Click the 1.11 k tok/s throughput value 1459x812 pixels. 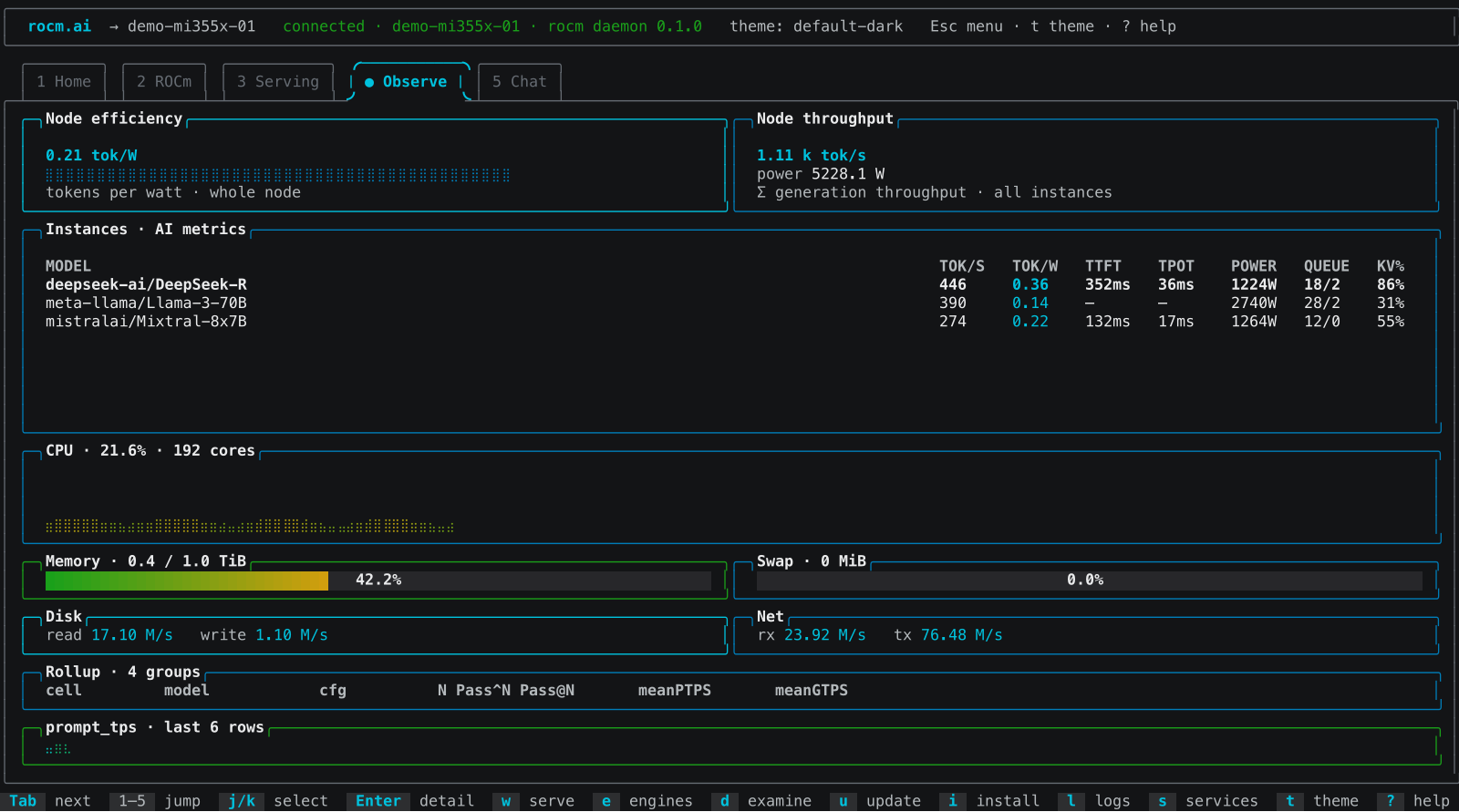pos(812,156)
